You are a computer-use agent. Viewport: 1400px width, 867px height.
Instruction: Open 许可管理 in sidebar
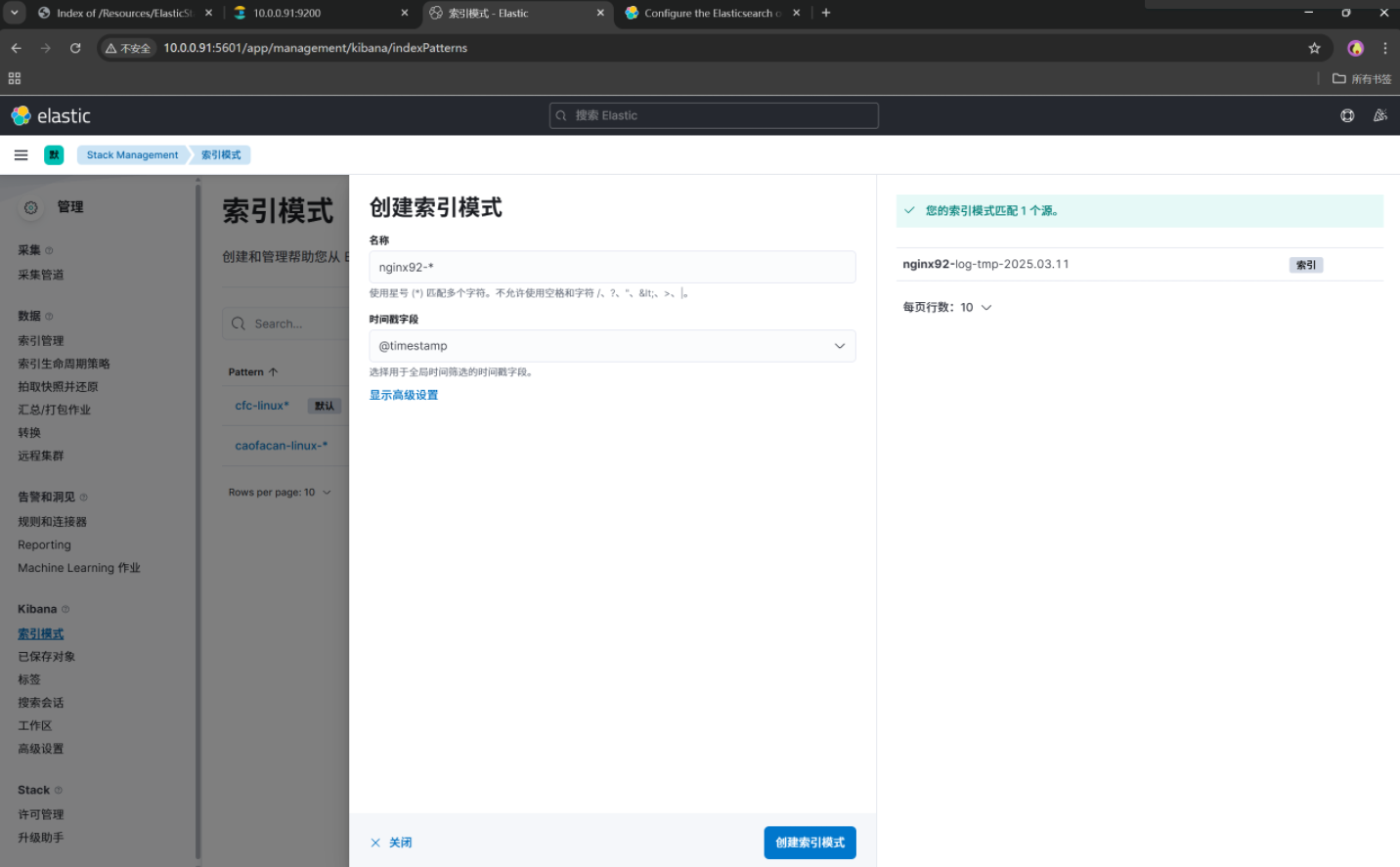[x=41, y=814]
